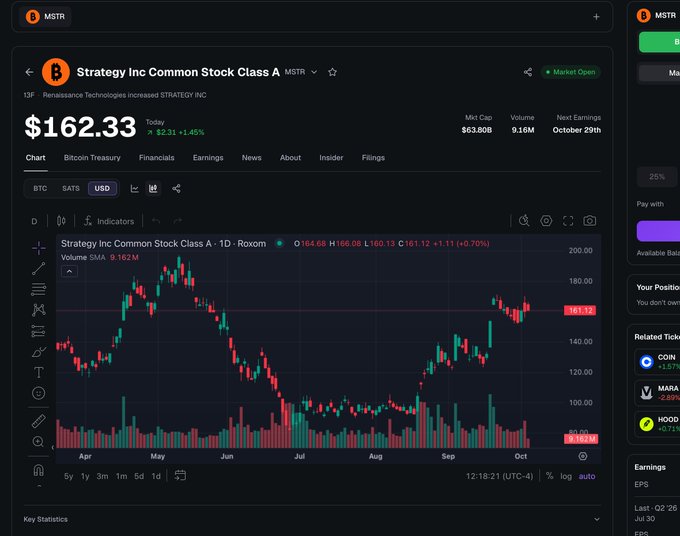Set chart range to 1m
Screen dimensions: 680x536
click(x=121, y=476)
